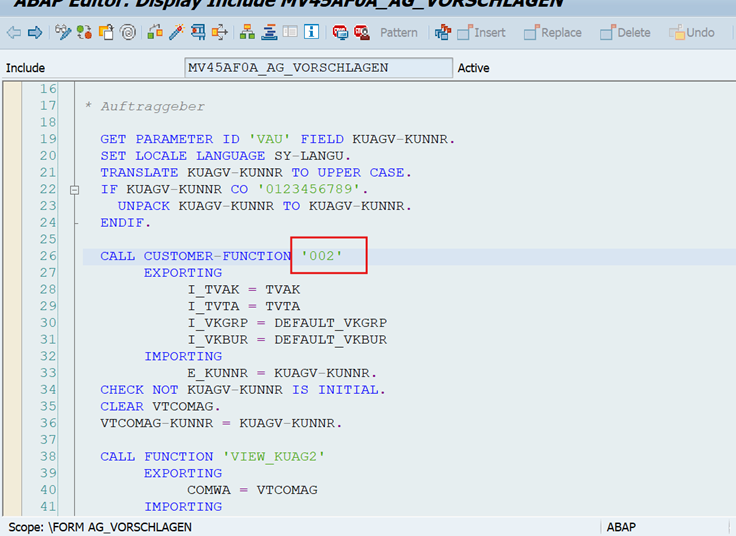This screenshot has height=536, width=736.
Task: Click 'EXPORTING' on line 27
Action: pyautogui.click(x=183, y=273)
